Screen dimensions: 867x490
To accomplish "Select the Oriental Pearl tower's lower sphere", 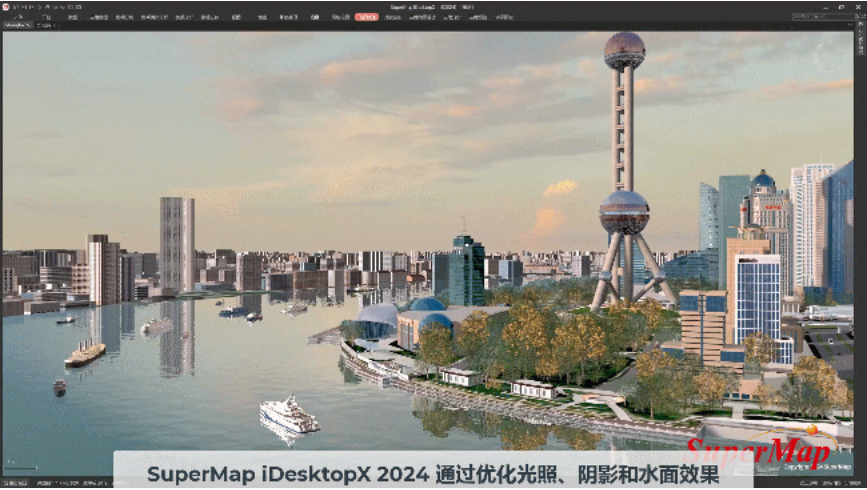I will point(624,212).
